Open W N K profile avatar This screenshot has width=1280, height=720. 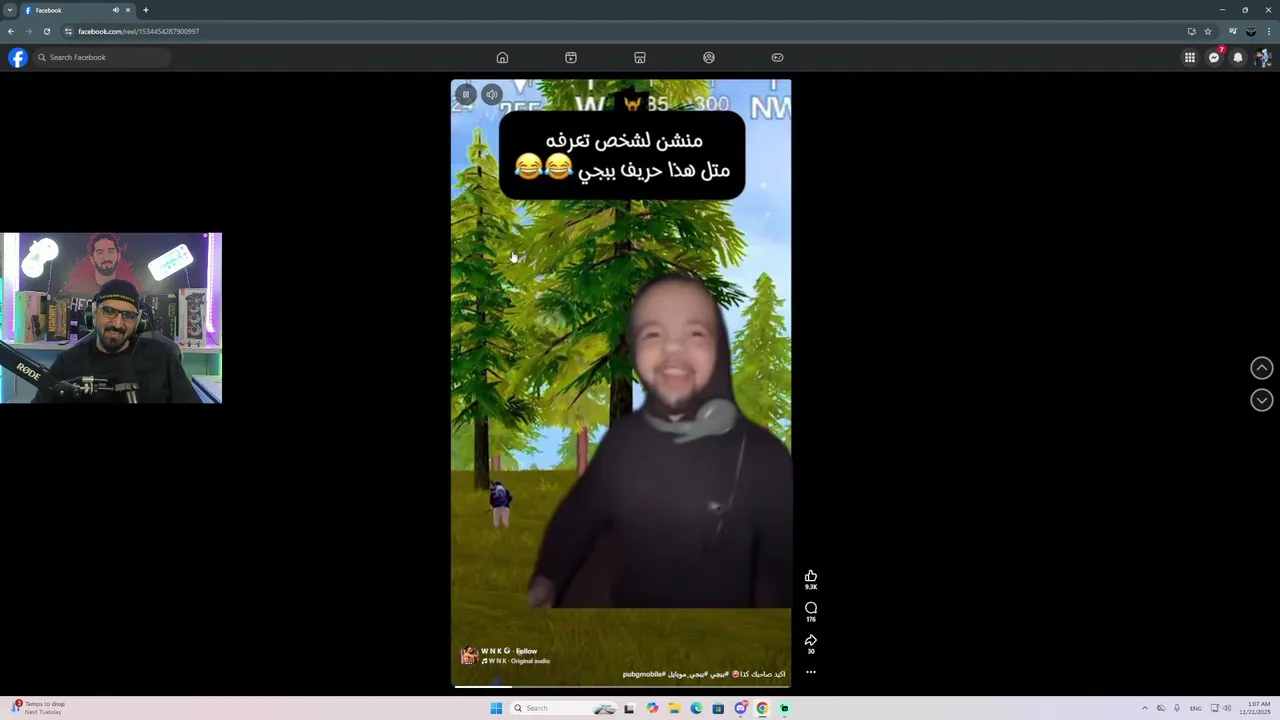(468, 655)
